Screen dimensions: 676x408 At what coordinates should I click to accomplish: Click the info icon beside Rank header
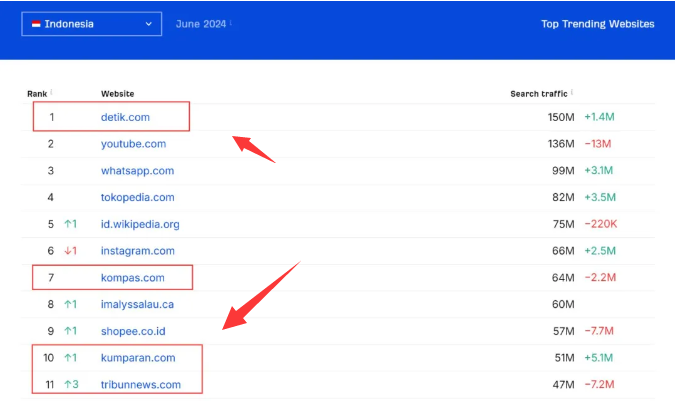coord(51,91)
